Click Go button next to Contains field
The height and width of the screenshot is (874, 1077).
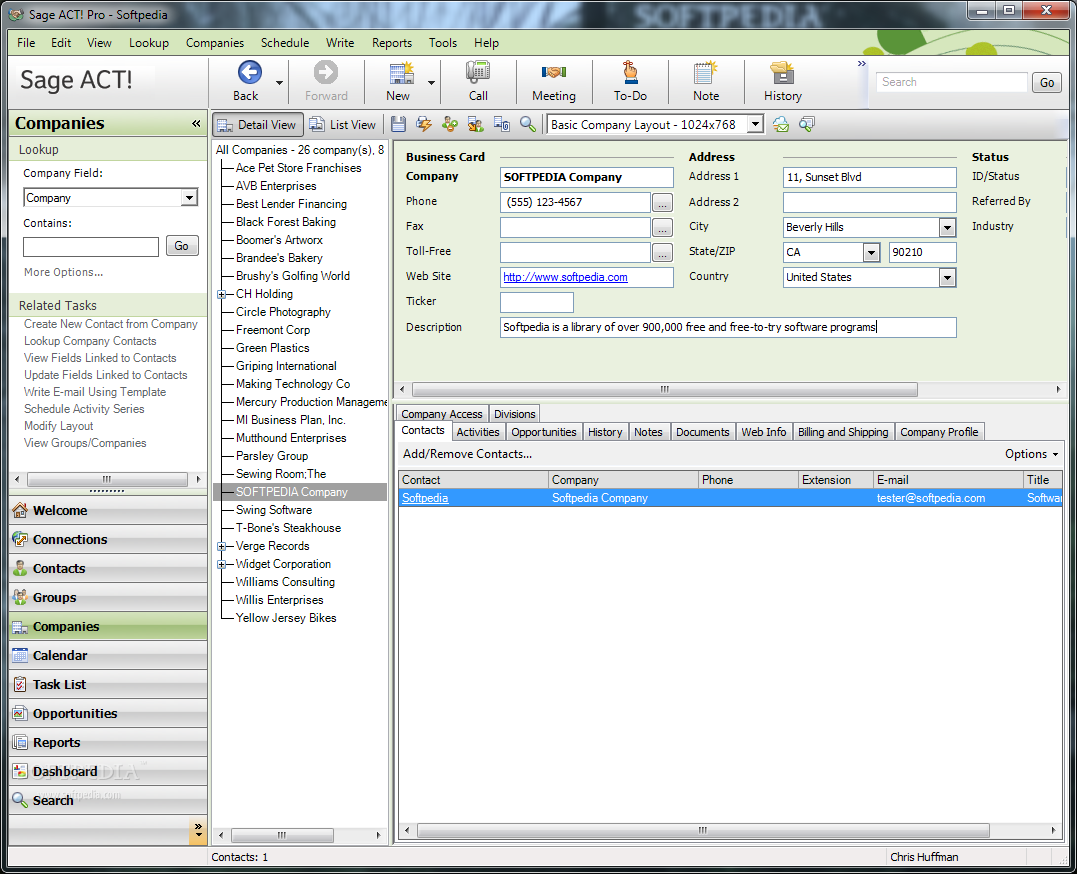[182, 246]
